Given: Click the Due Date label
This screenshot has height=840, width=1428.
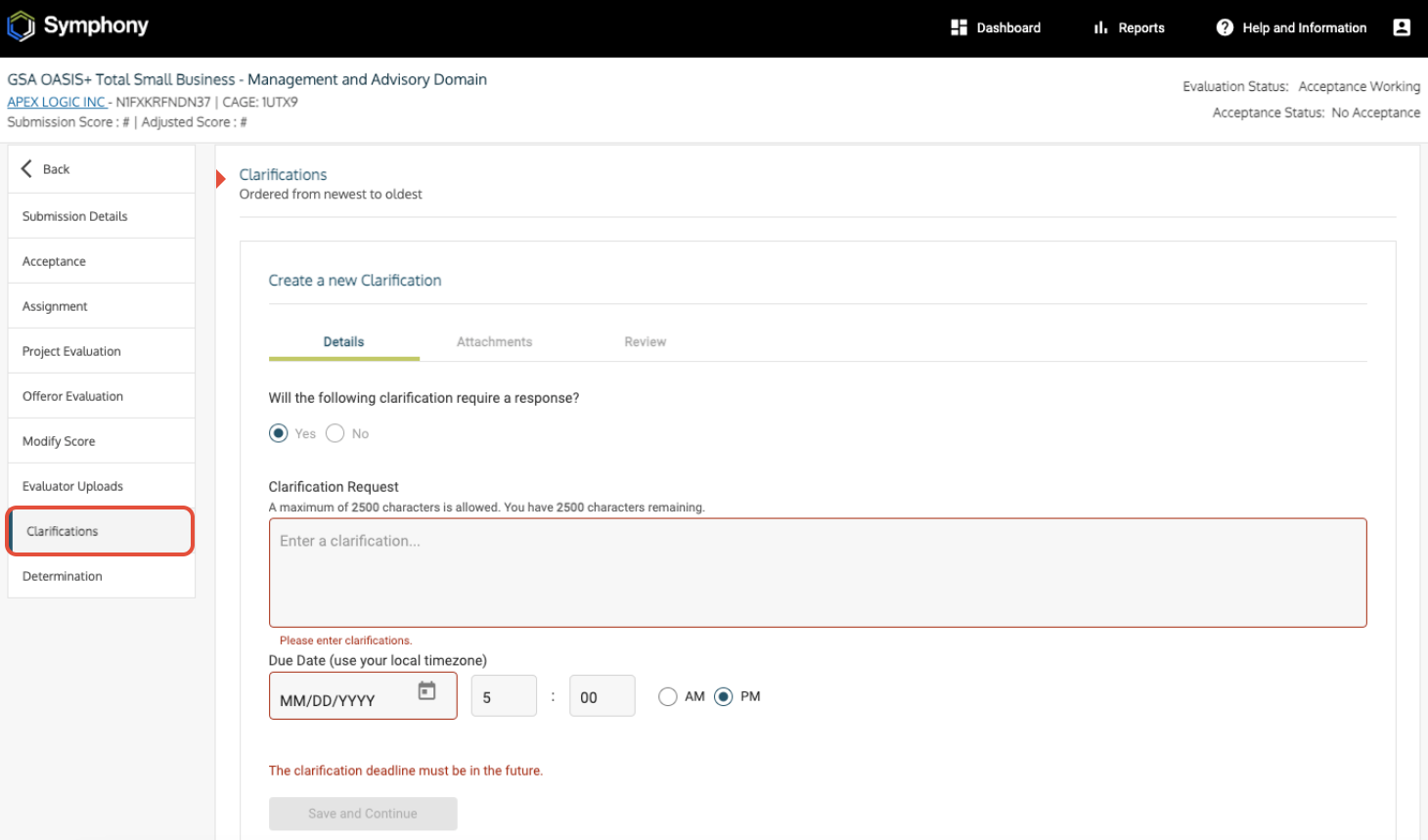Looking at the screenshot, I should coord(378,661).
